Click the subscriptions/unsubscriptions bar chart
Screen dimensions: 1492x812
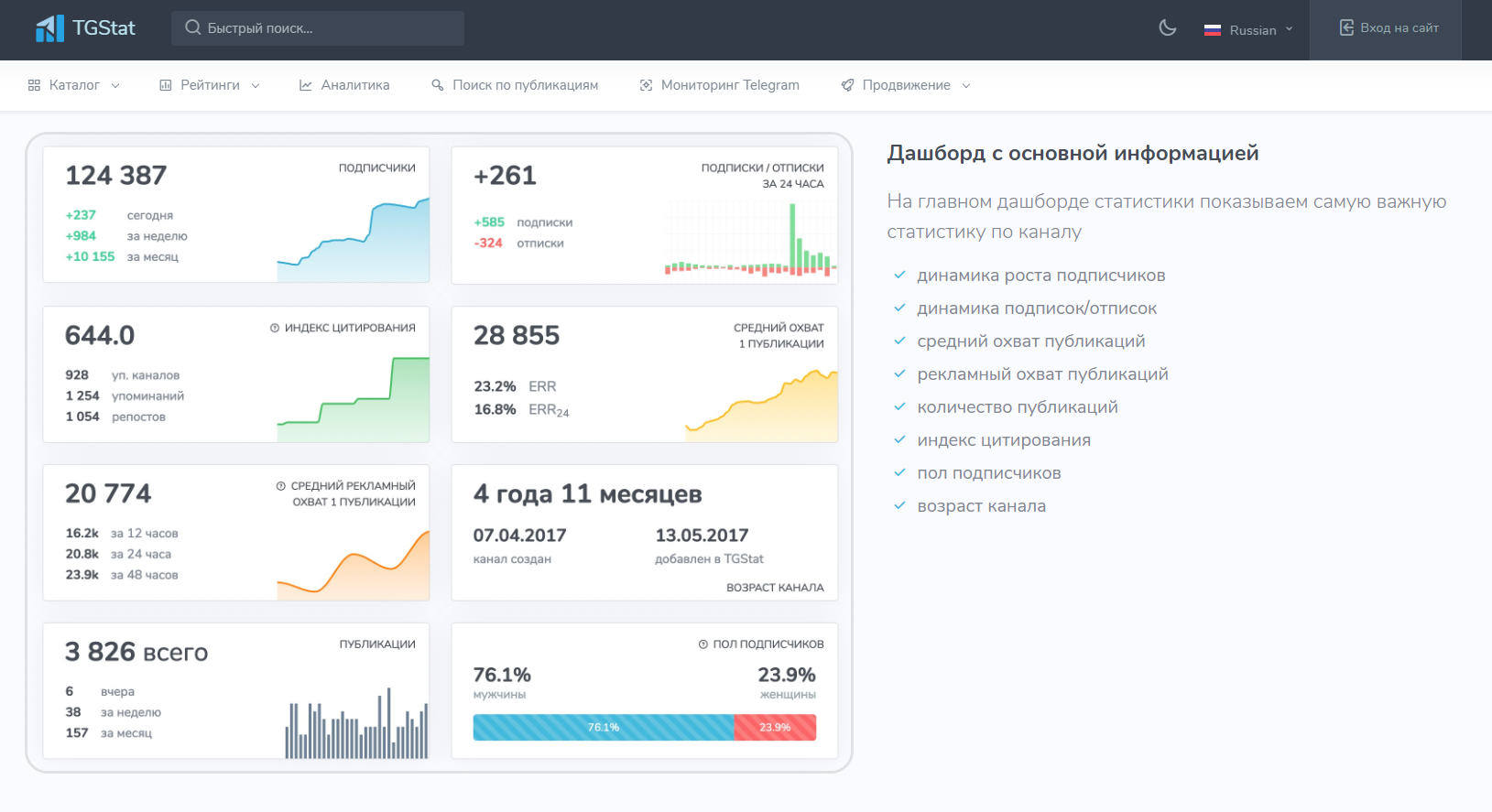[751, 240]
